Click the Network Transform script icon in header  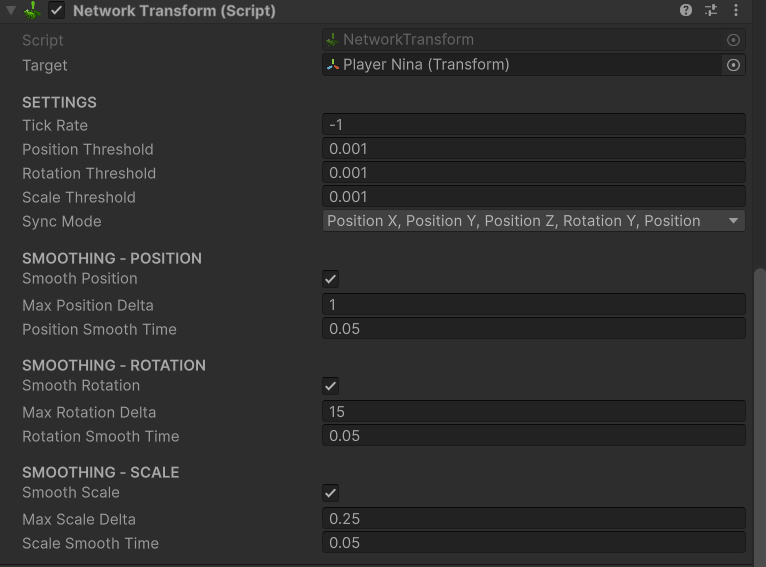pos(33,10)
